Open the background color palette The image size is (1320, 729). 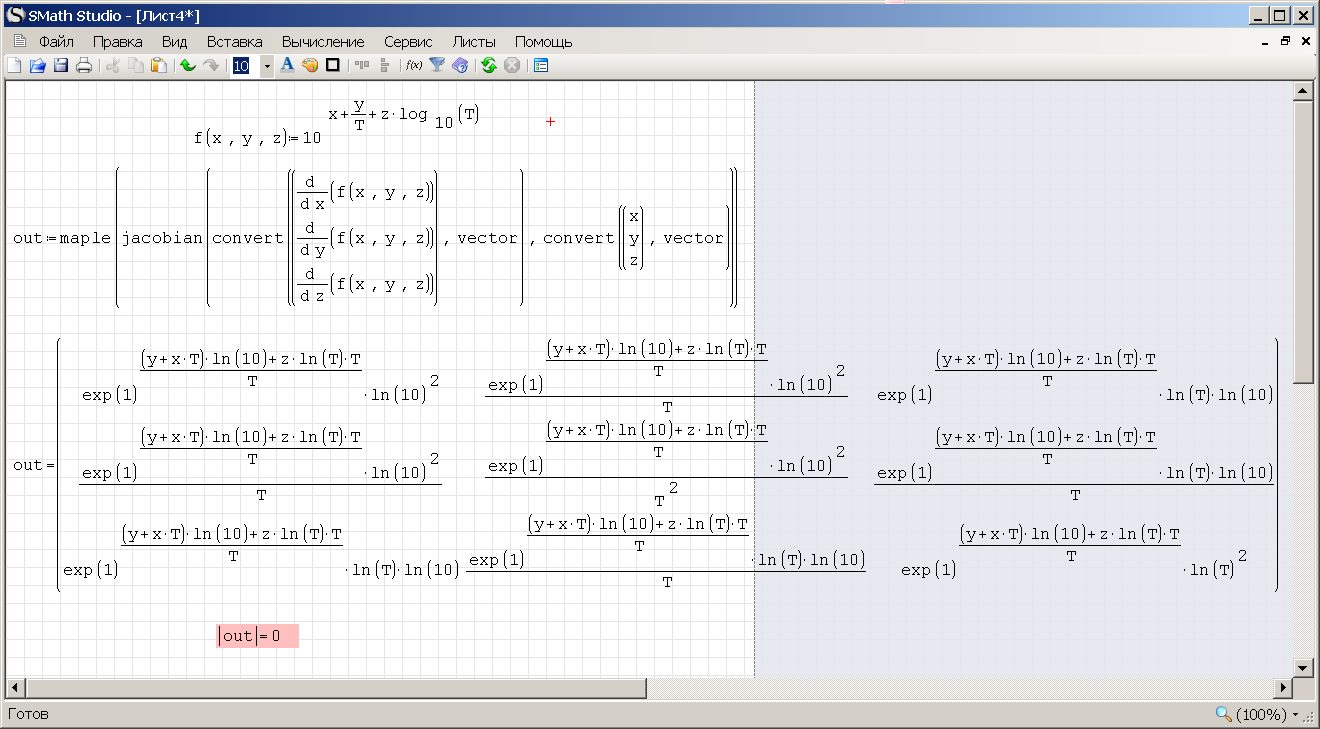pyautogui.click(x=310, y=66)
